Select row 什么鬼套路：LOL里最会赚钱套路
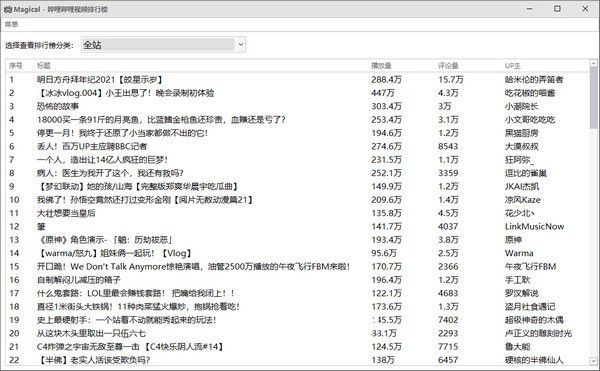 click(298, 293)
